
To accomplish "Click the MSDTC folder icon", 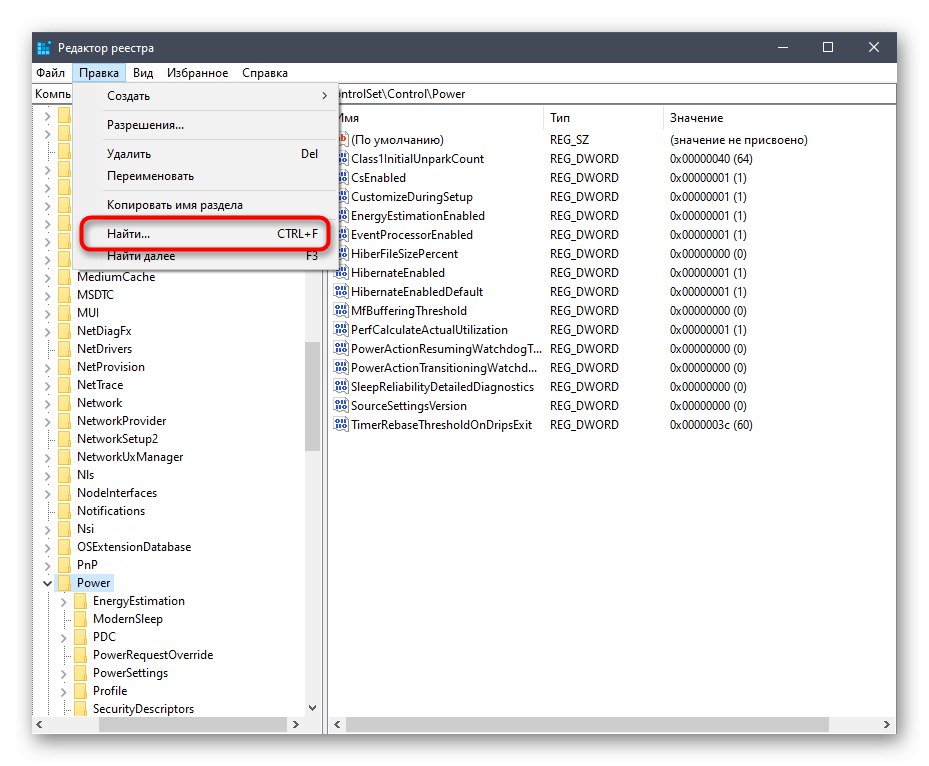I will pos(65,294).
